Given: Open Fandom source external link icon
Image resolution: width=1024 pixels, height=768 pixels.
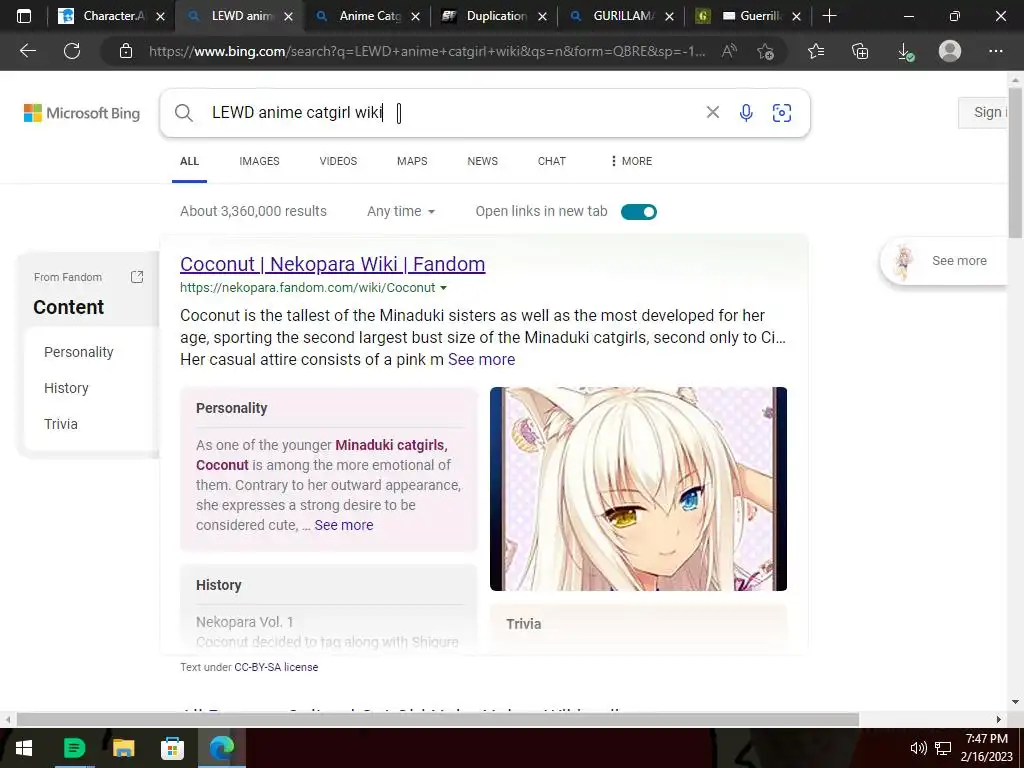Looking at the screenshot, I should click(137, 277).
